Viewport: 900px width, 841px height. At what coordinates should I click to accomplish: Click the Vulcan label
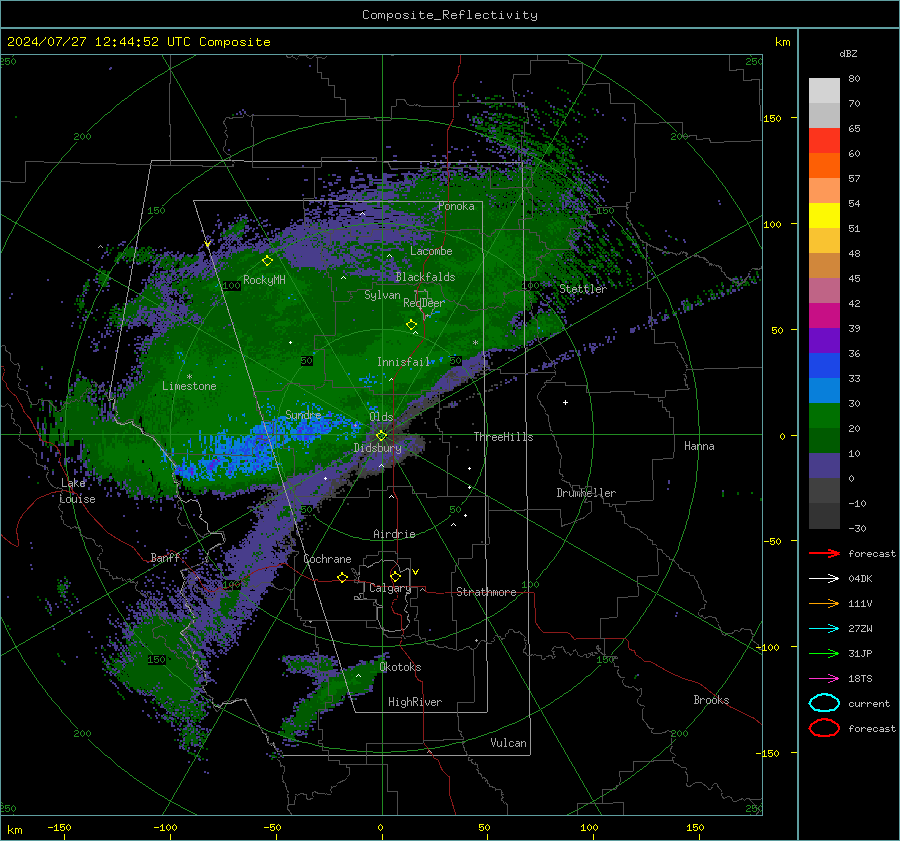click(509, 743)
